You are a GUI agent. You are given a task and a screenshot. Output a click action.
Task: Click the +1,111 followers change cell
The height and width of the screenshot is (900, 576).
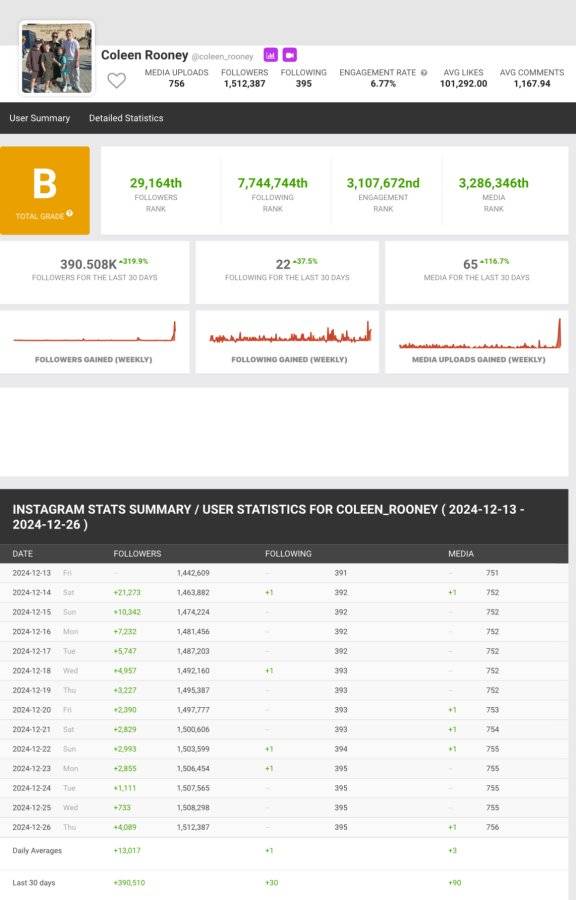click(x=124, y=788)
